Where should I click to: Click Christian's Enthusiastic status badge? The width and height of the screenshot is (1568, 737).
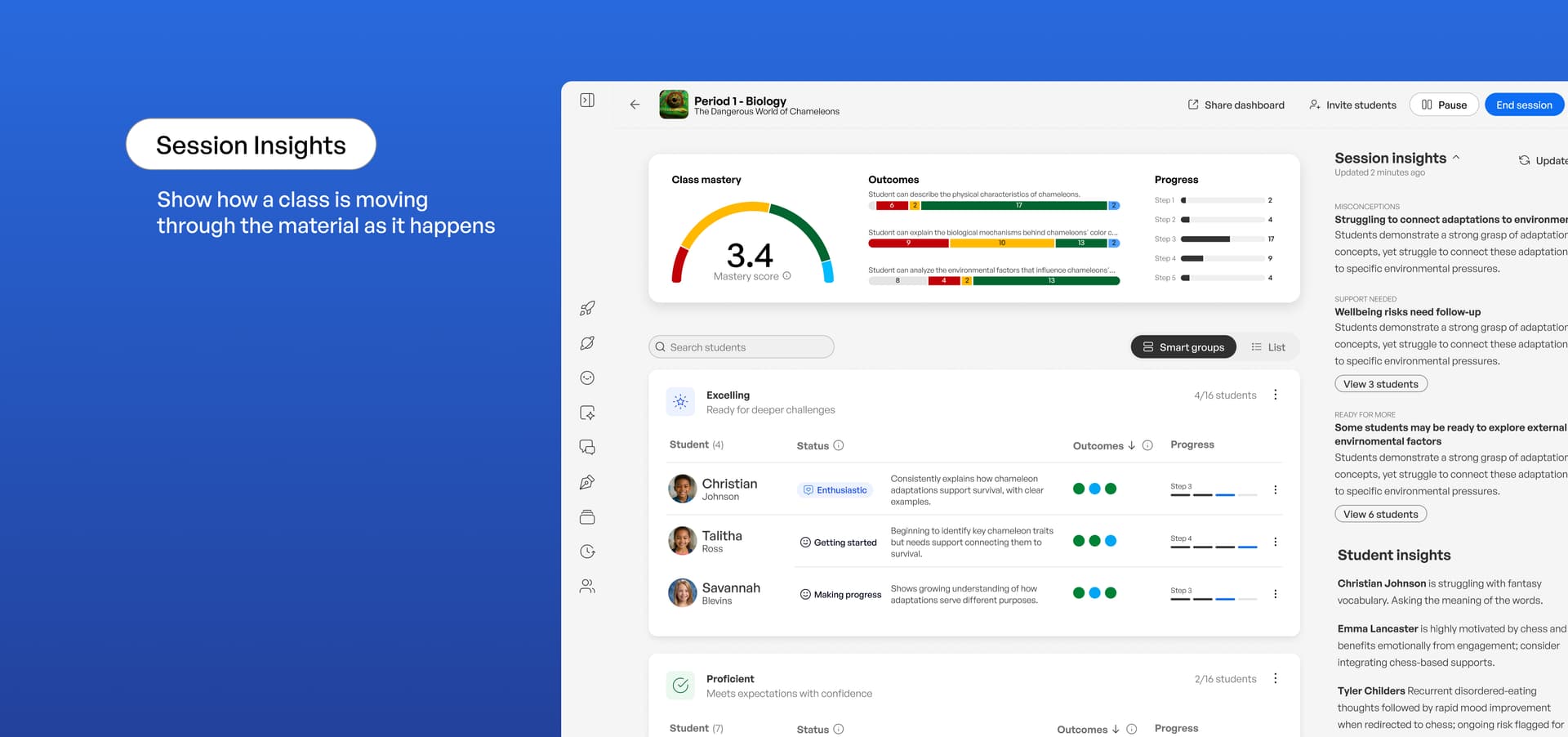click(835, 490)
